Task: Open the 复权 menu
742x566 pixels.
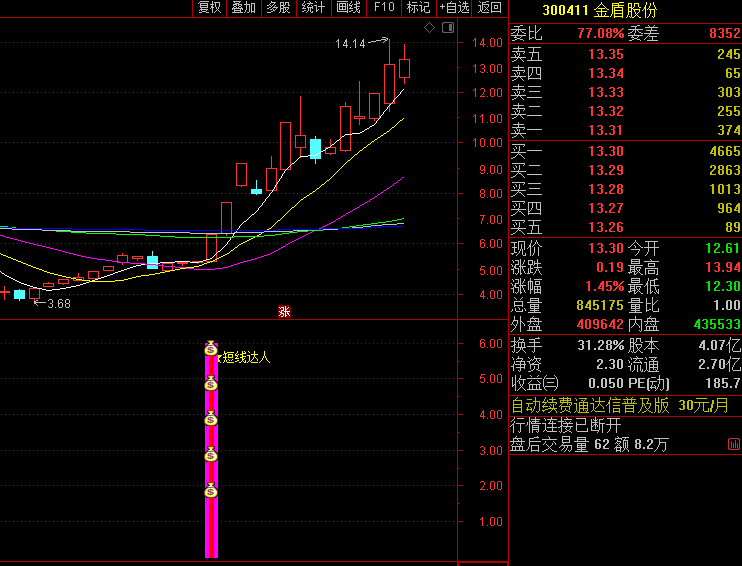Action: [x=210, y=8]
